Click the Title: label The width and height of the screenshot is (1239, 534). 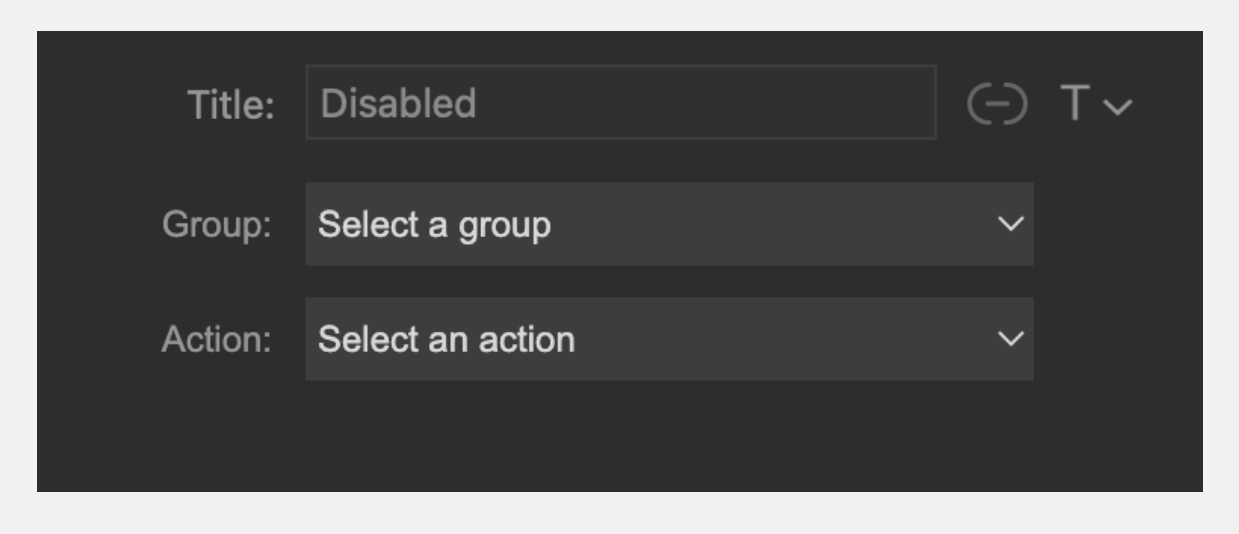tap(231, 105)
